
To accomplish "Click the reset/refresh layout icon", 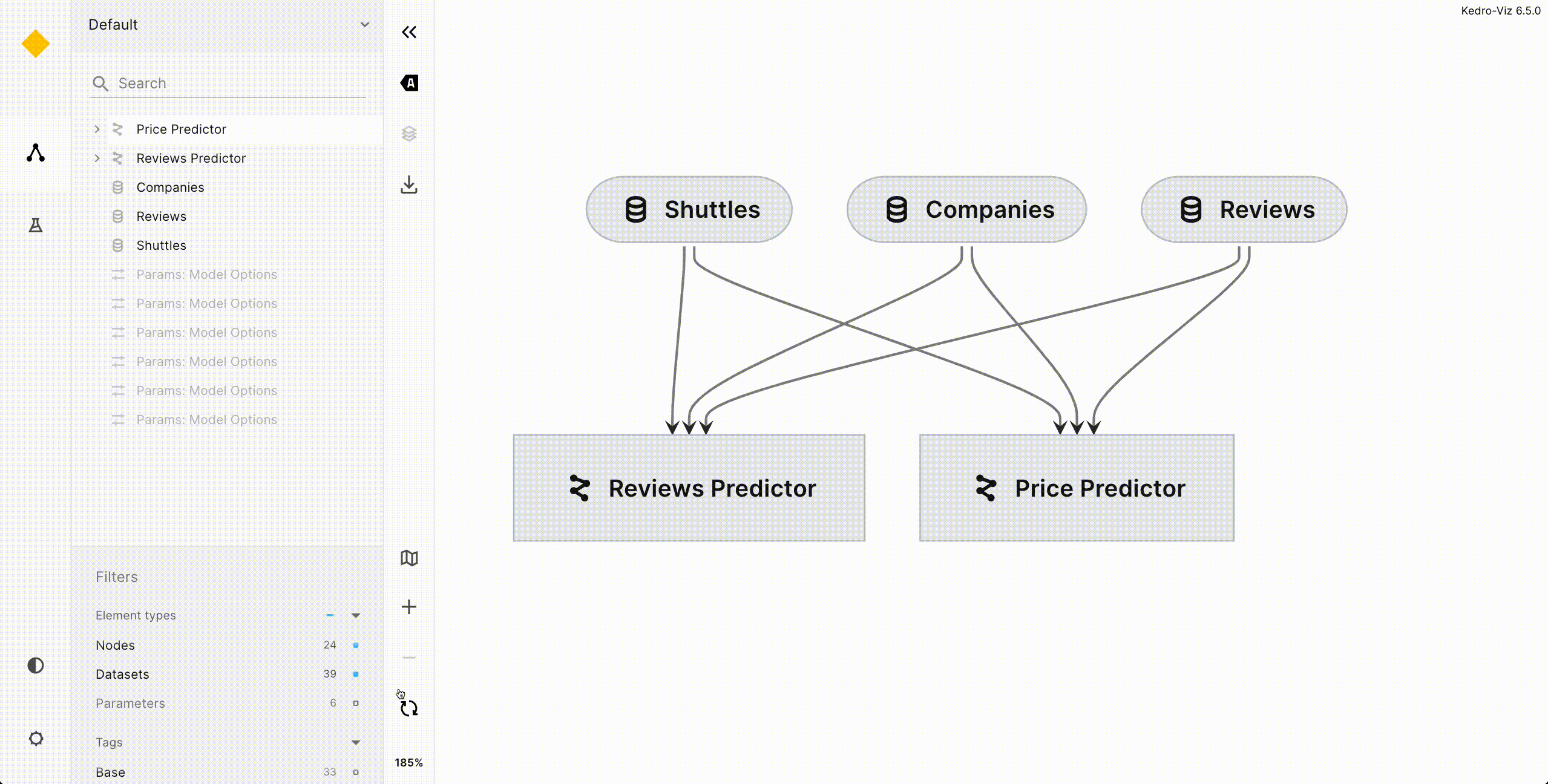I will pyautogui.click(x=408, y=707).
